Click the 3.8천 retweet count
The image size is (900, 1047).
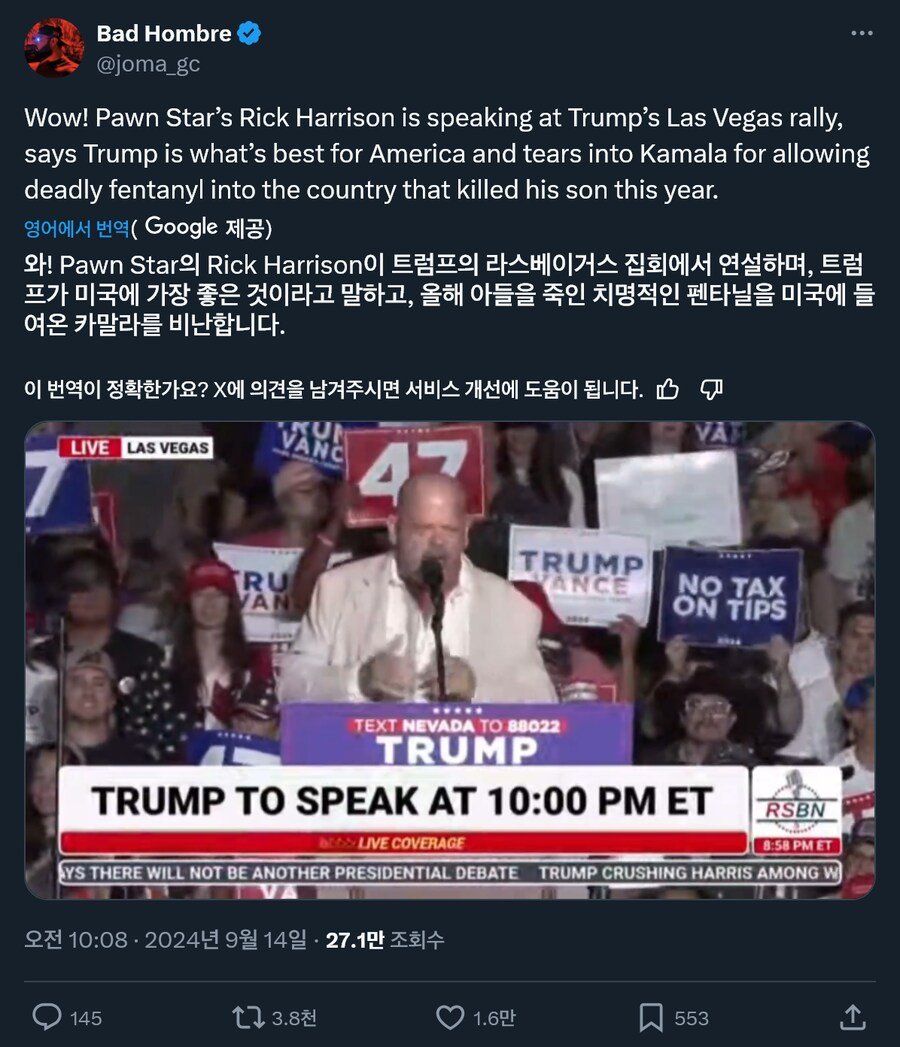click(294, 1018)
